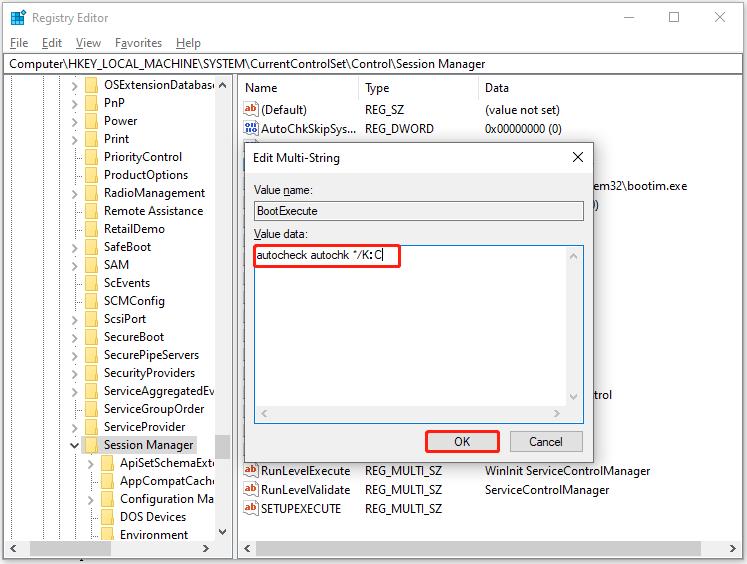This screenshot has width=747, height=564.
Task: Click the Print folder icon
Action: (x=91, y=139)
